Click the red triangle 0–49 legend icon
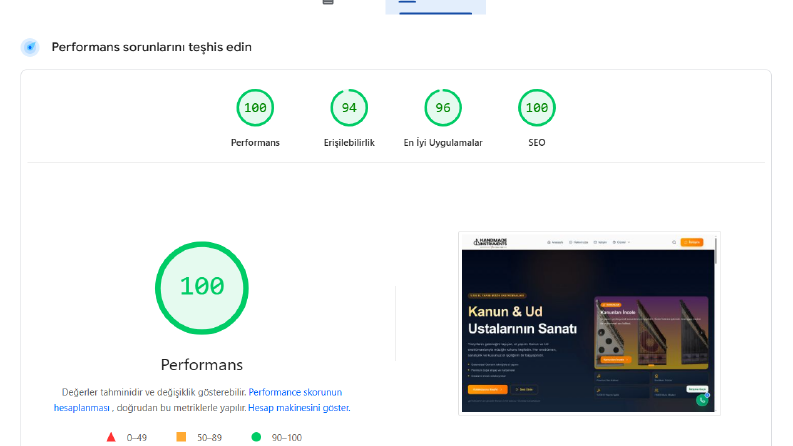 tap(111, 437)
